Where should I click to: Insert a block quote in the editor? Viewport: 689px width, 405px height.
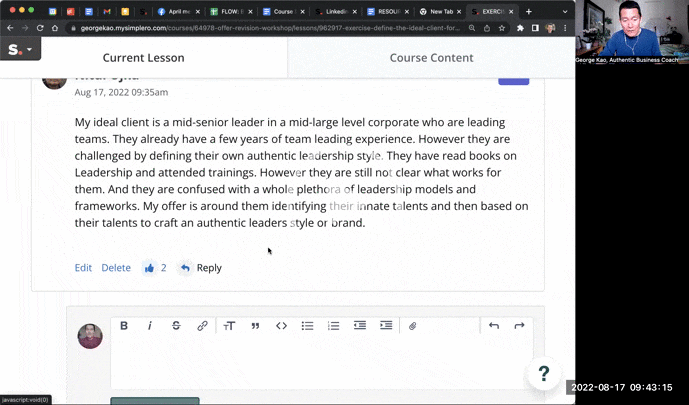coord(255,326)
